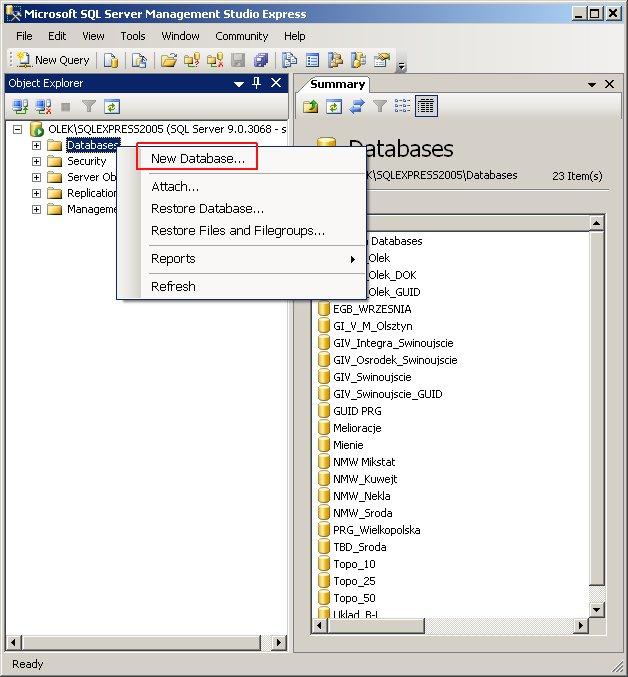The width and height of the screenshot is (628, 677).
Task: Click Summary list horizontal scroll right arrow
Action: point(581,625)
